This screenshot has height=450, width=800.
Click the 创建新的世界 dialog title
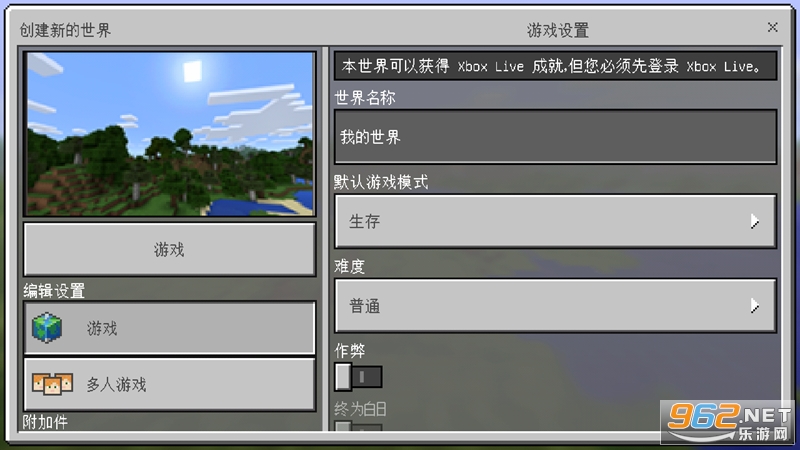click(65, 30)
